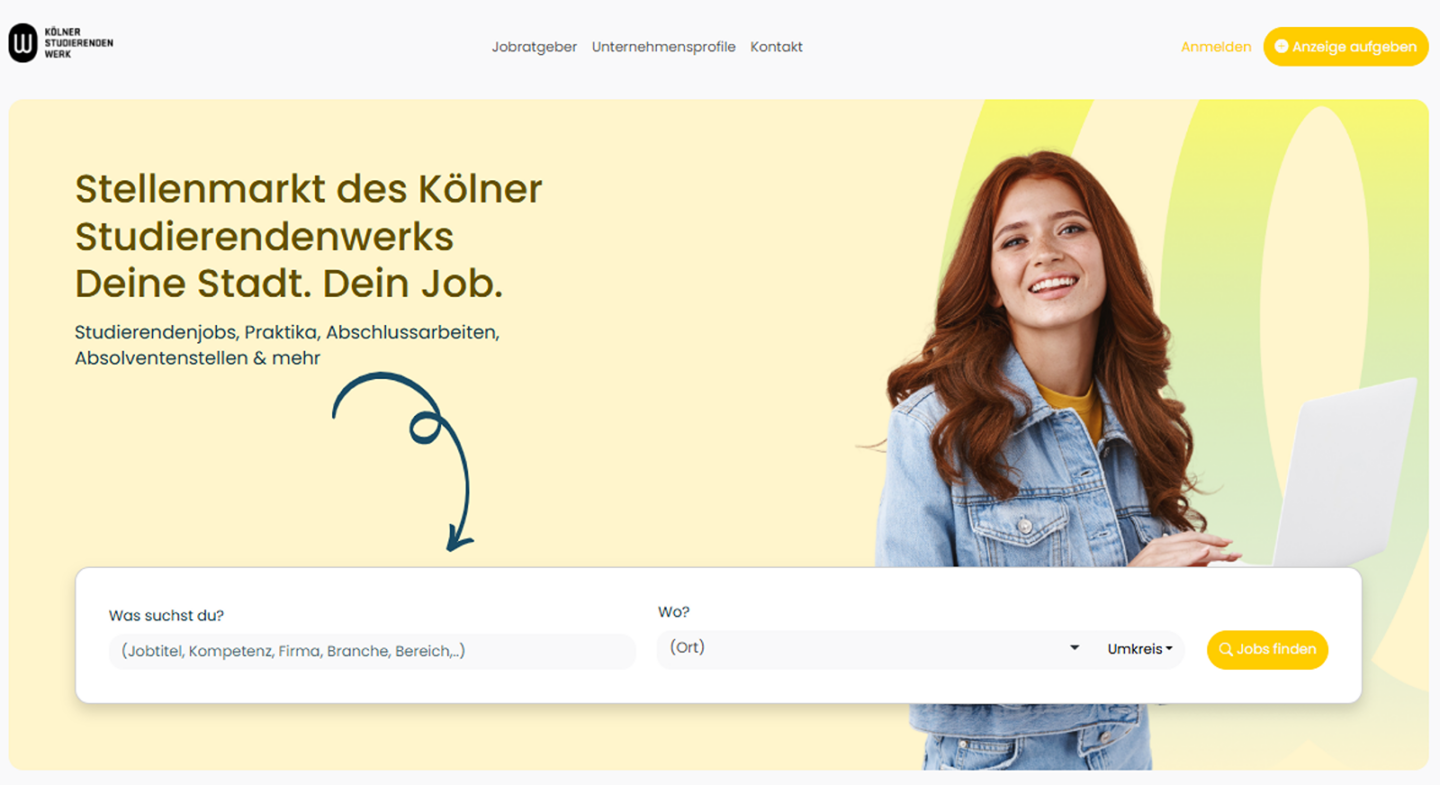Click into the (Ort) location field
The image size is (1440, 785).
[x=860, y=648]
